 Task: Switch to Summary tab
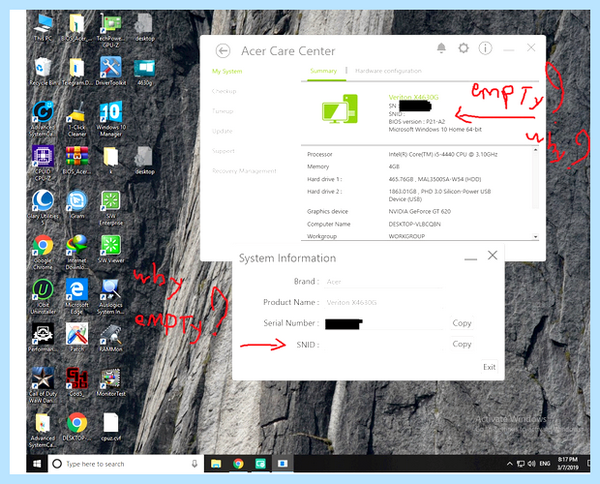point(323,71)
